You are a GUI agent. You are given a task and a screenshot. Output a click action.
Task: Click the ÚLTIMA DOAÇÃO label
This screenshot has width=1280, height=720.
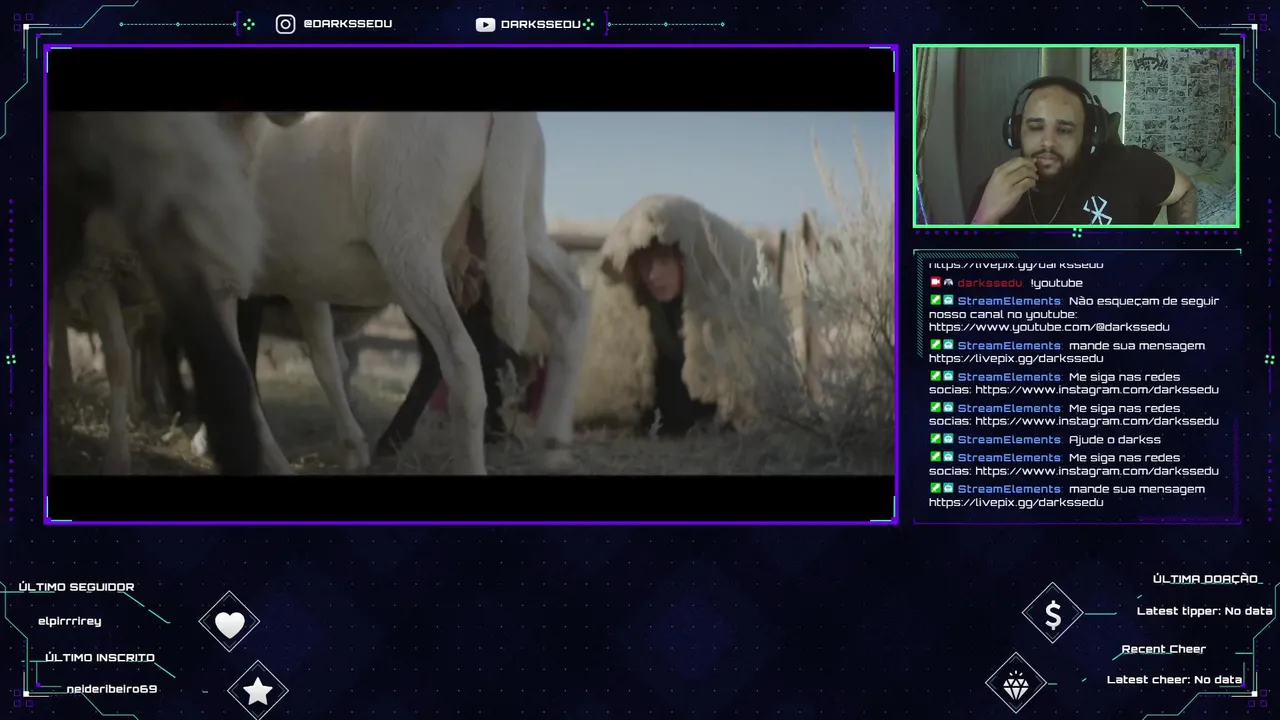click(x=1205, y=579)
